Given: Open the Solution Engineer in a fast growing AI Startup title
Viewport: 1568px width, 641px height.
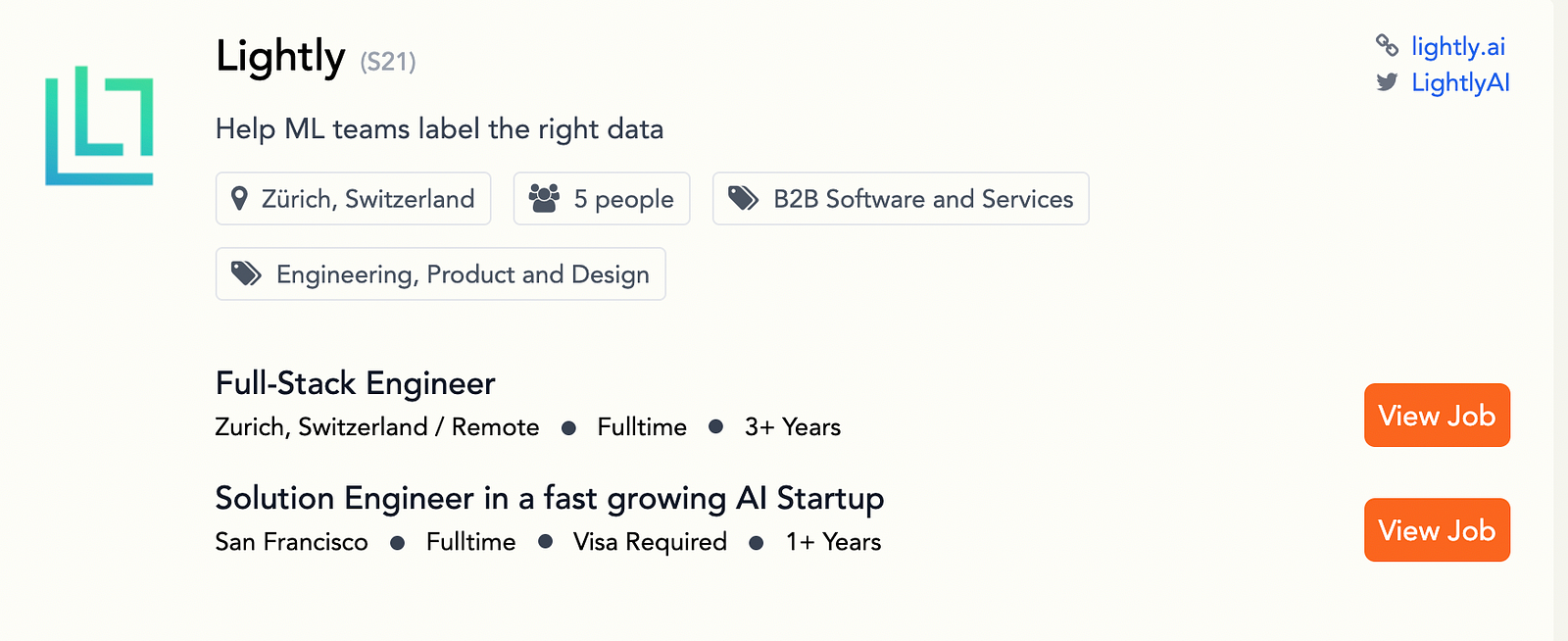Looking at the screenshot, I should (x=549, y=498).
